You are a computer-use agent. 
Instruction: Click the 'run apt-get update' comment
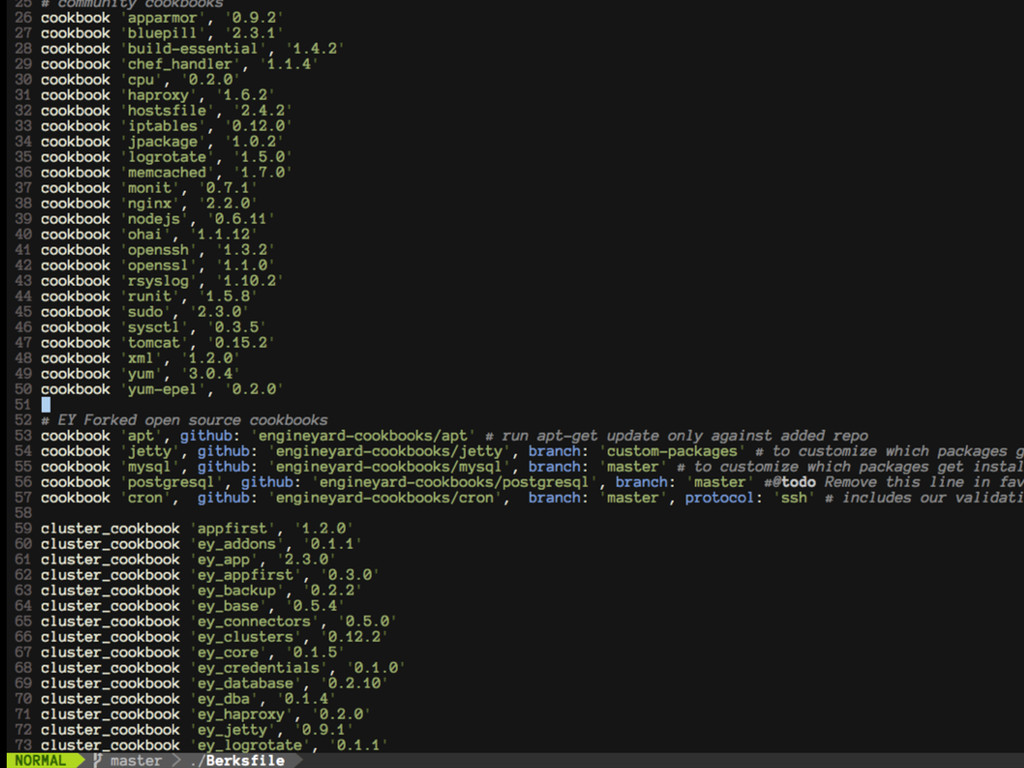(x=677, y=436)
